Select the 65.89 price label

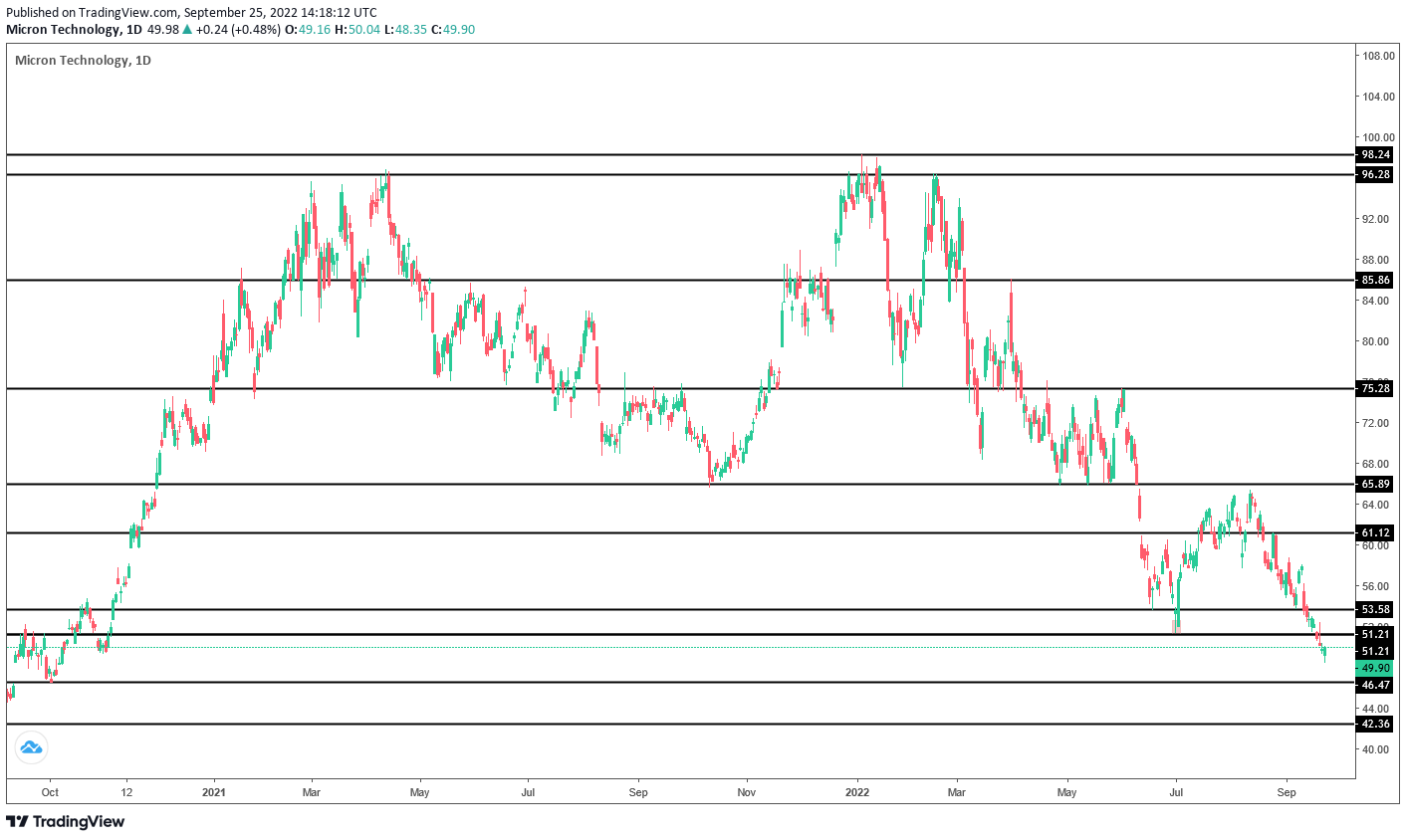point(1375,484)
